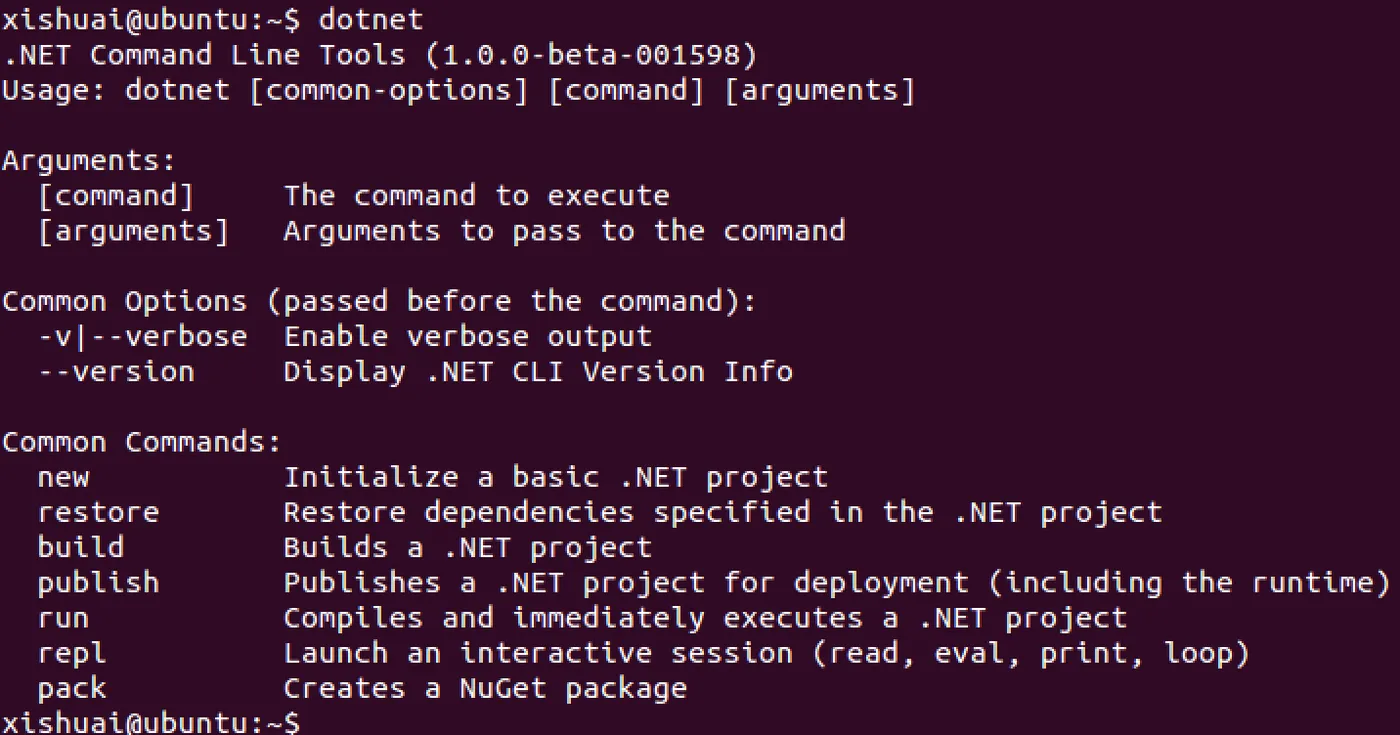Screen dimensions: 1400x735
Task: Click the 'pack' command name
Action: pos(71,688)
